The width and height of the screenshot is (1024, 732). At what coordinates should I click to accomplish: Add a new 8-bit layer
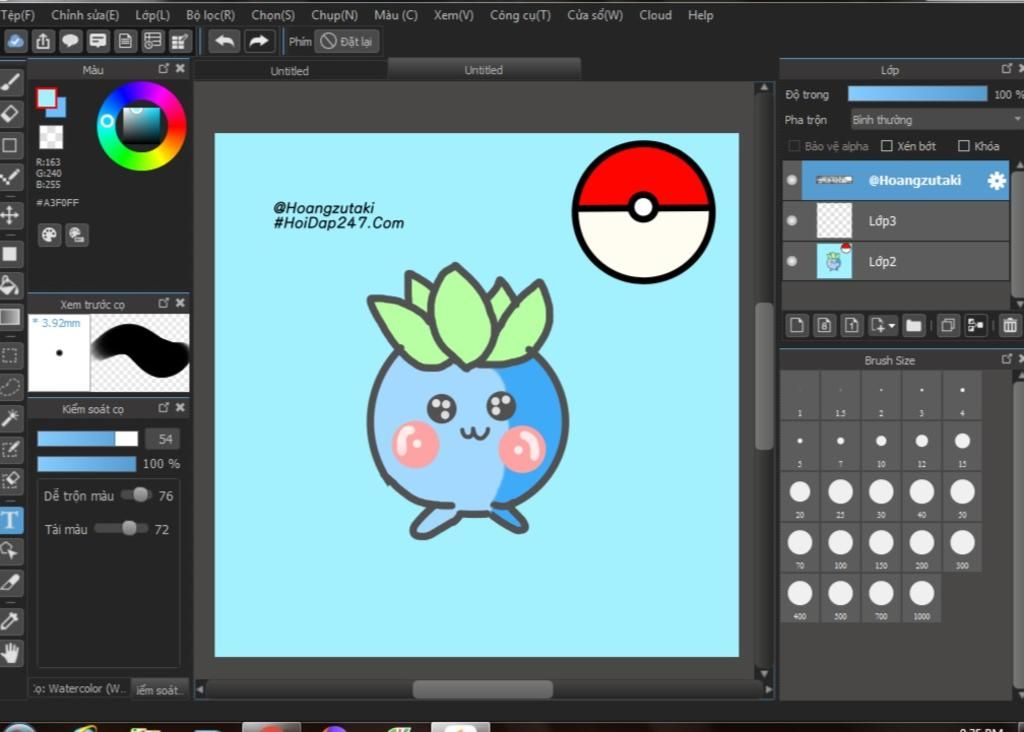[x=824, y=325]
